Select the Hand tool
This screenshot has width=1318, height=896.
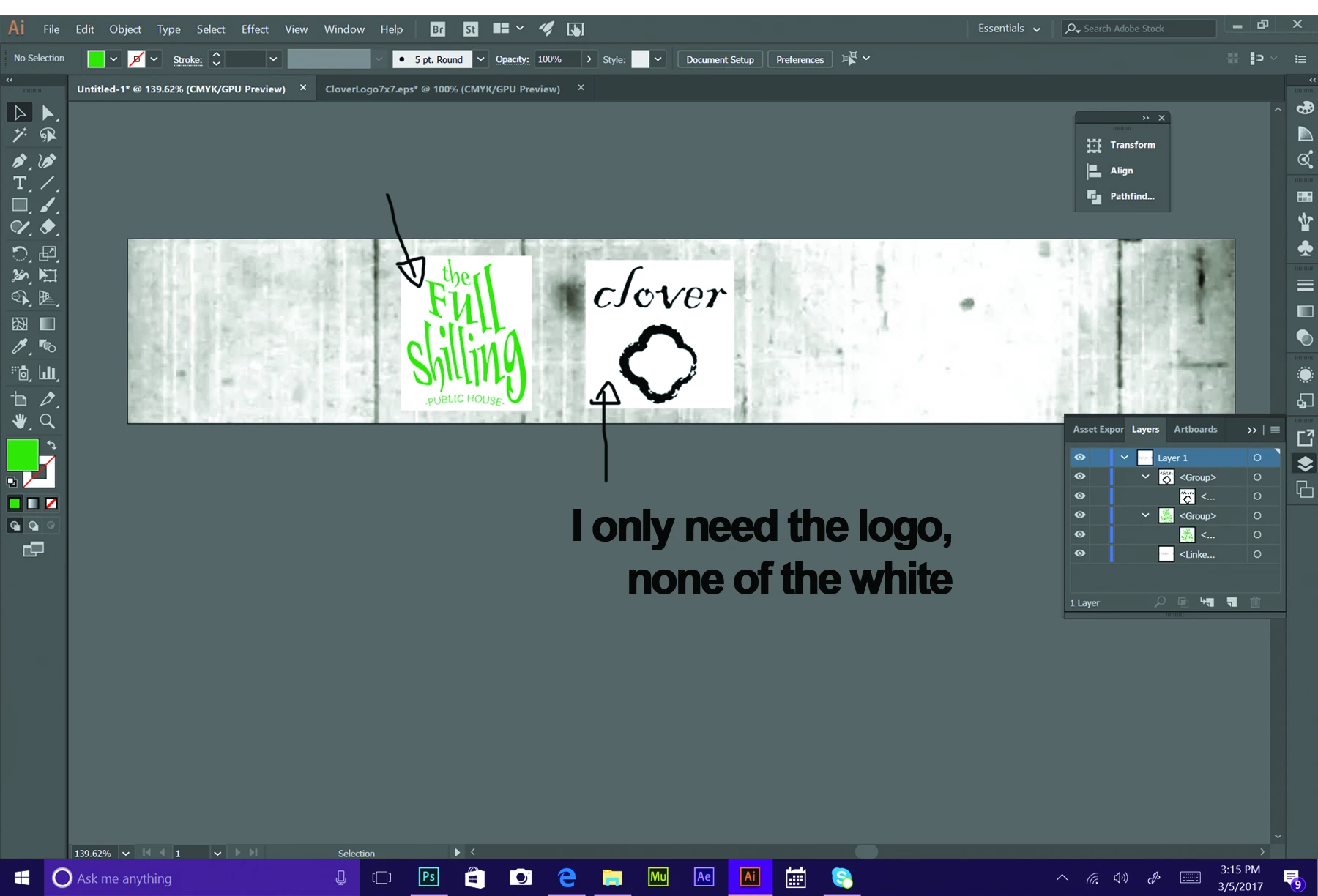pos(20,421)
